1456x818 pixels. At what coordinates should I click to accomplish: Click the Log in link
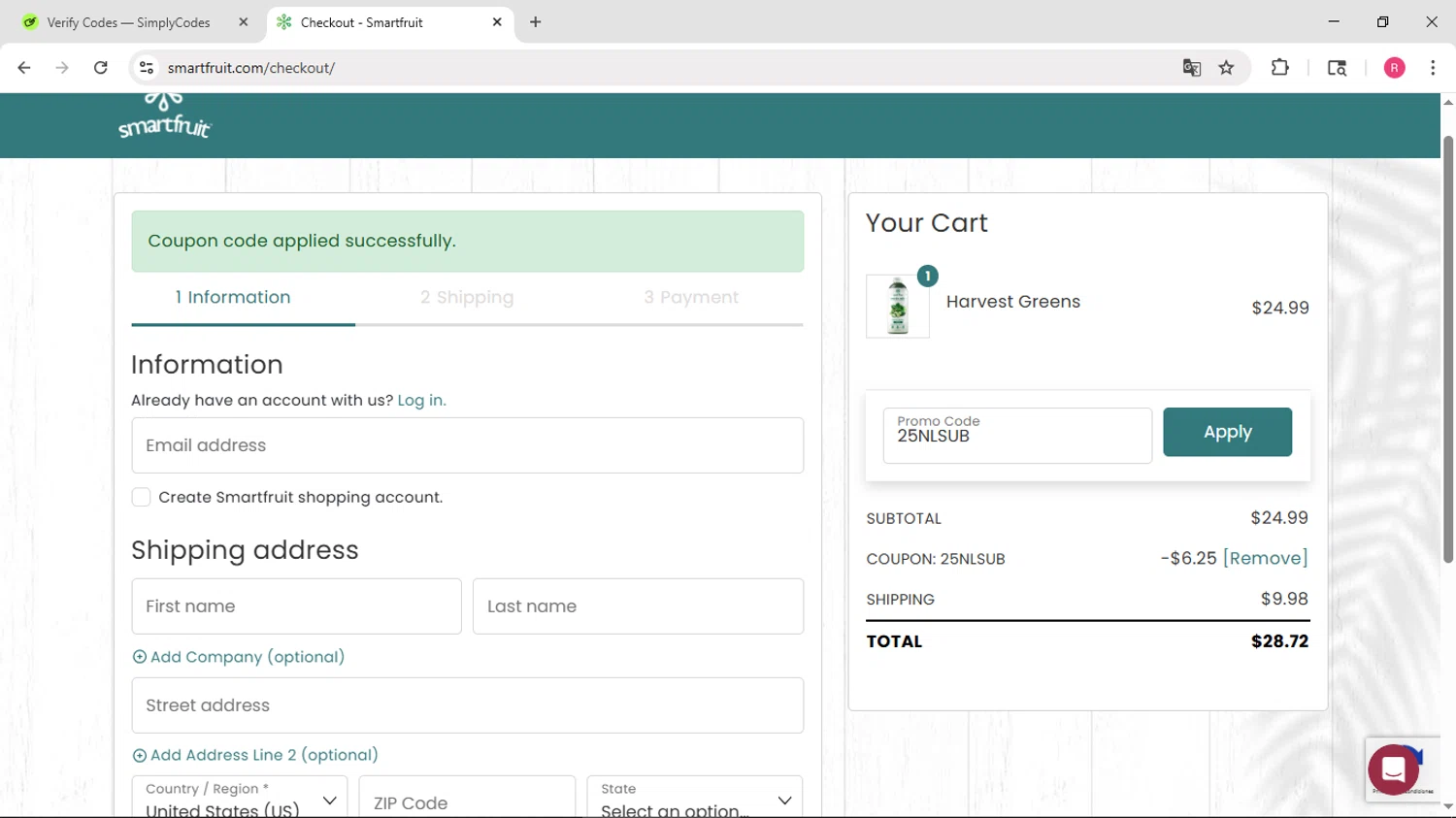(x=421, y=400)
